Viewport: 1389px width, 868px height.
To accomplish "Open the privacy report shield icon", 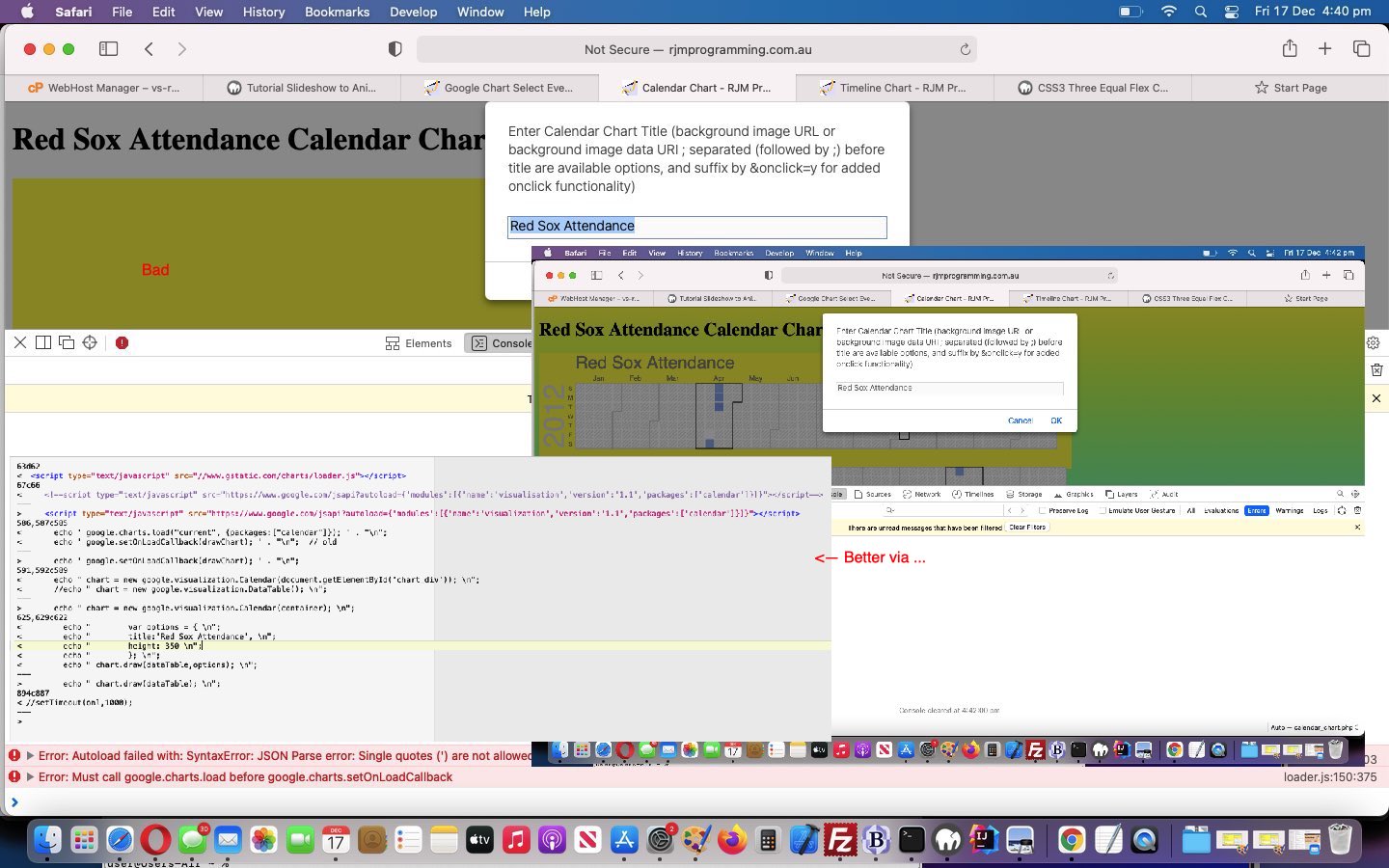I will click(395, 49).
